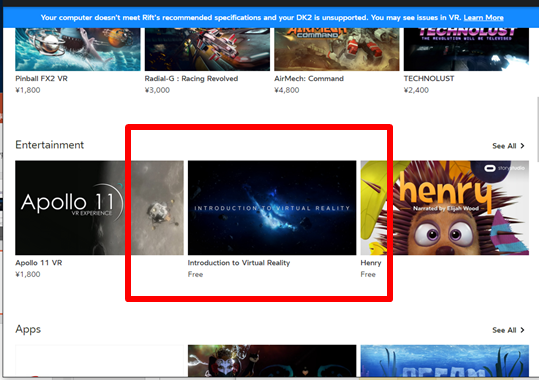Open the Ocean Rift app thumbnail
Viewport: 539px width, 380px height.
(x=445, y=361)
